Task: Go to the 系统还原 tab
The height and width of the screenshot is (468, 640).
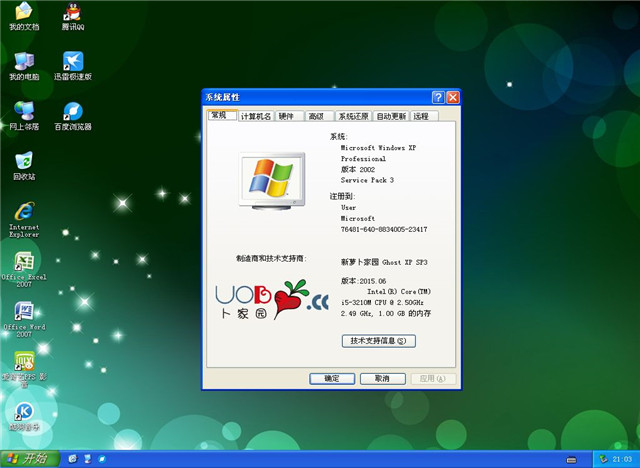Action: click(353, 116)
